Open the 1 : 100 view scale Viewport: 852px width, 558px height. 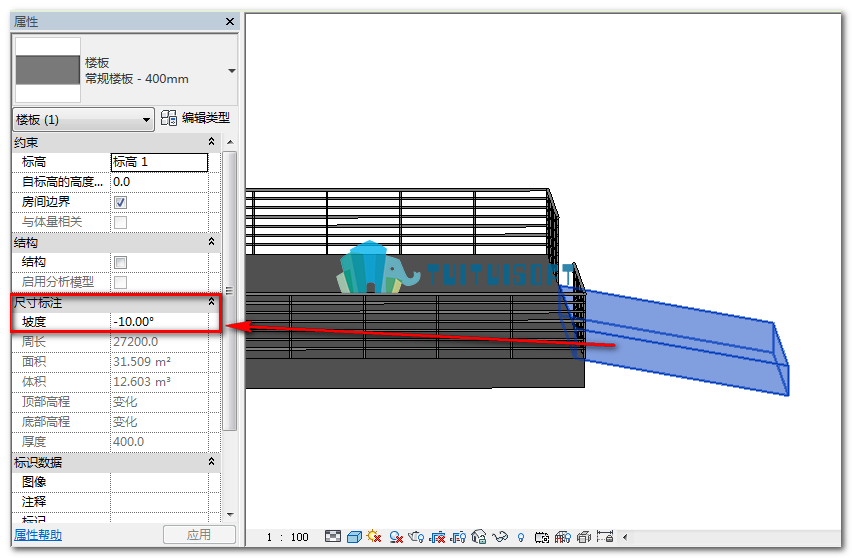pos(287,537)
